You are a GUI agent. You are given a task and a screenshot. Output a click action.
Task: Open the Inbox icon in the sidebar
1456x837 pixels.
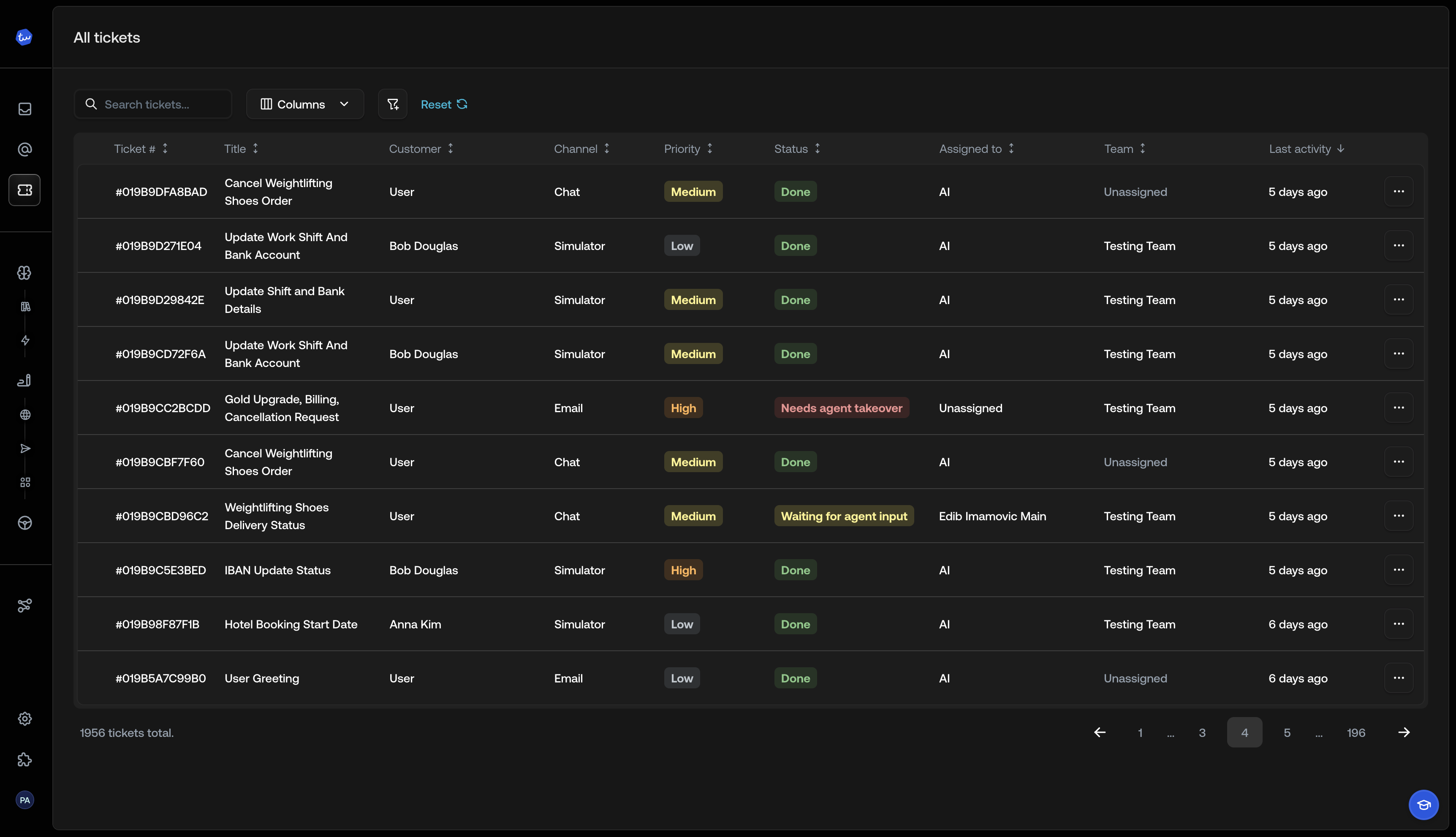pyautogui.click(x=24, y=109)
